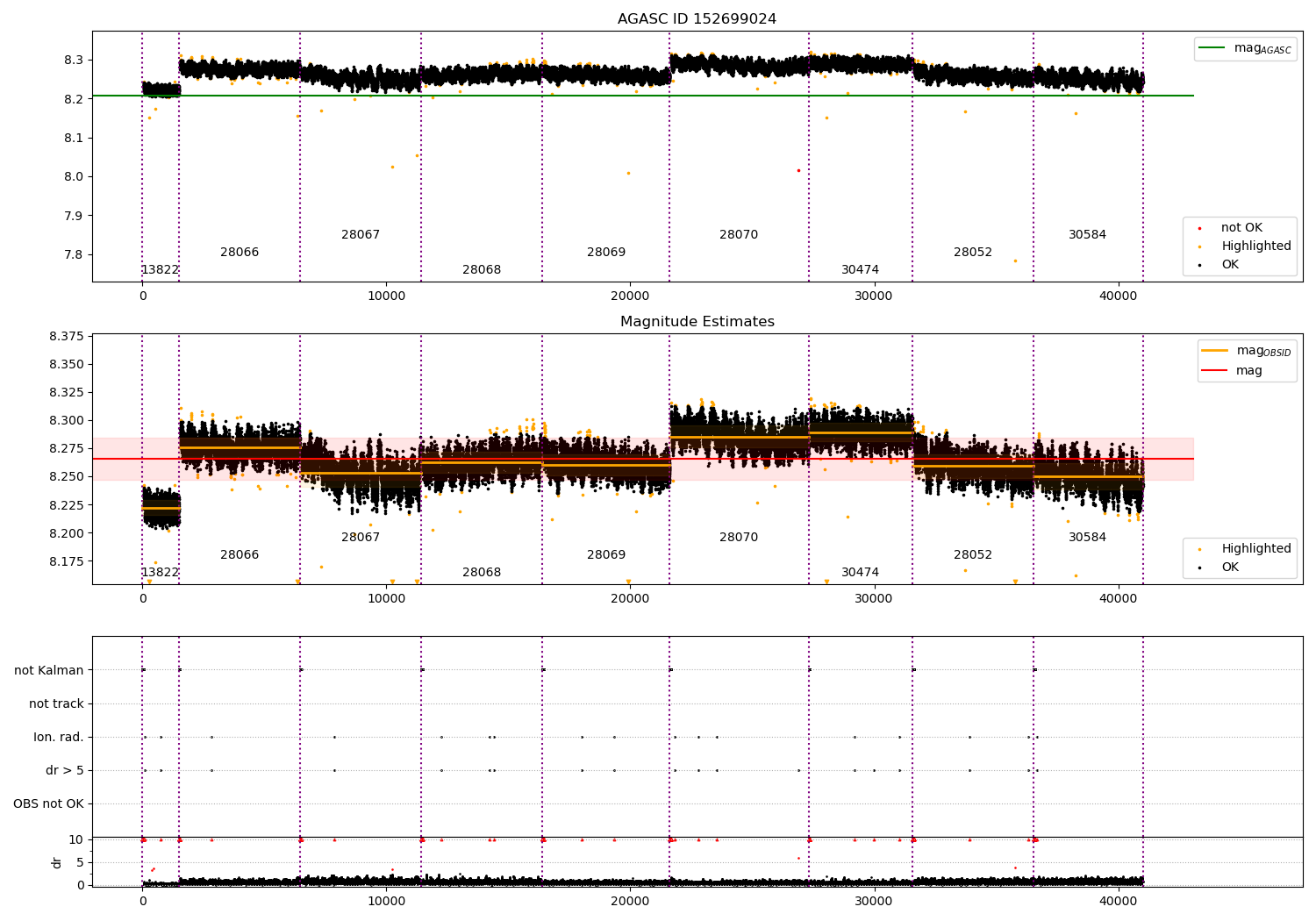Click the 30000 x-axis tick in Magnitude Estimates panel

(874, 599)
